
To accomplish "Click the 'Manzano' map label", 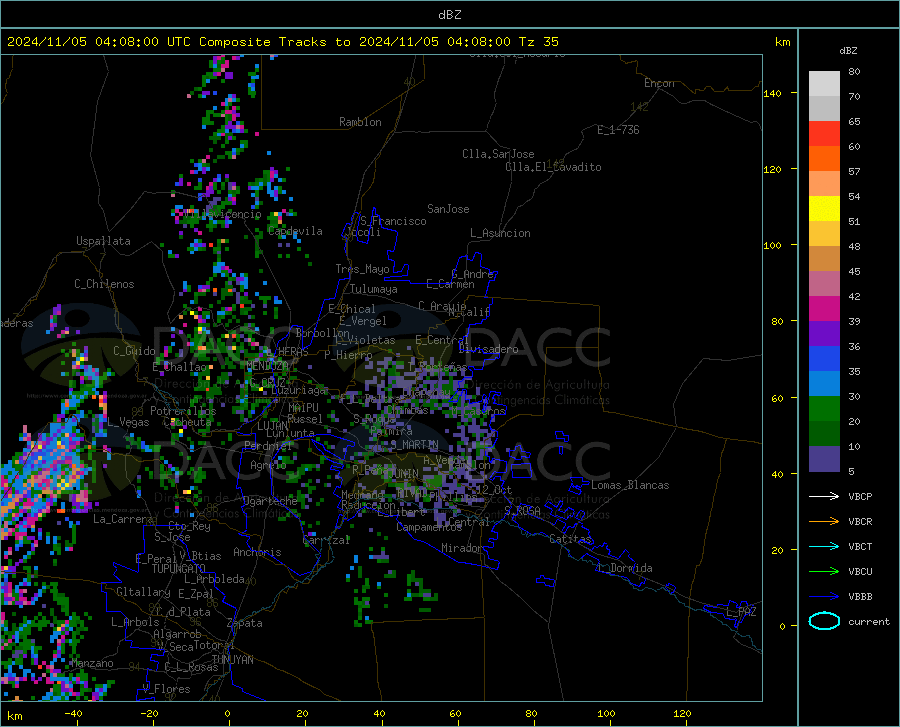I will (x=92, y=663).
